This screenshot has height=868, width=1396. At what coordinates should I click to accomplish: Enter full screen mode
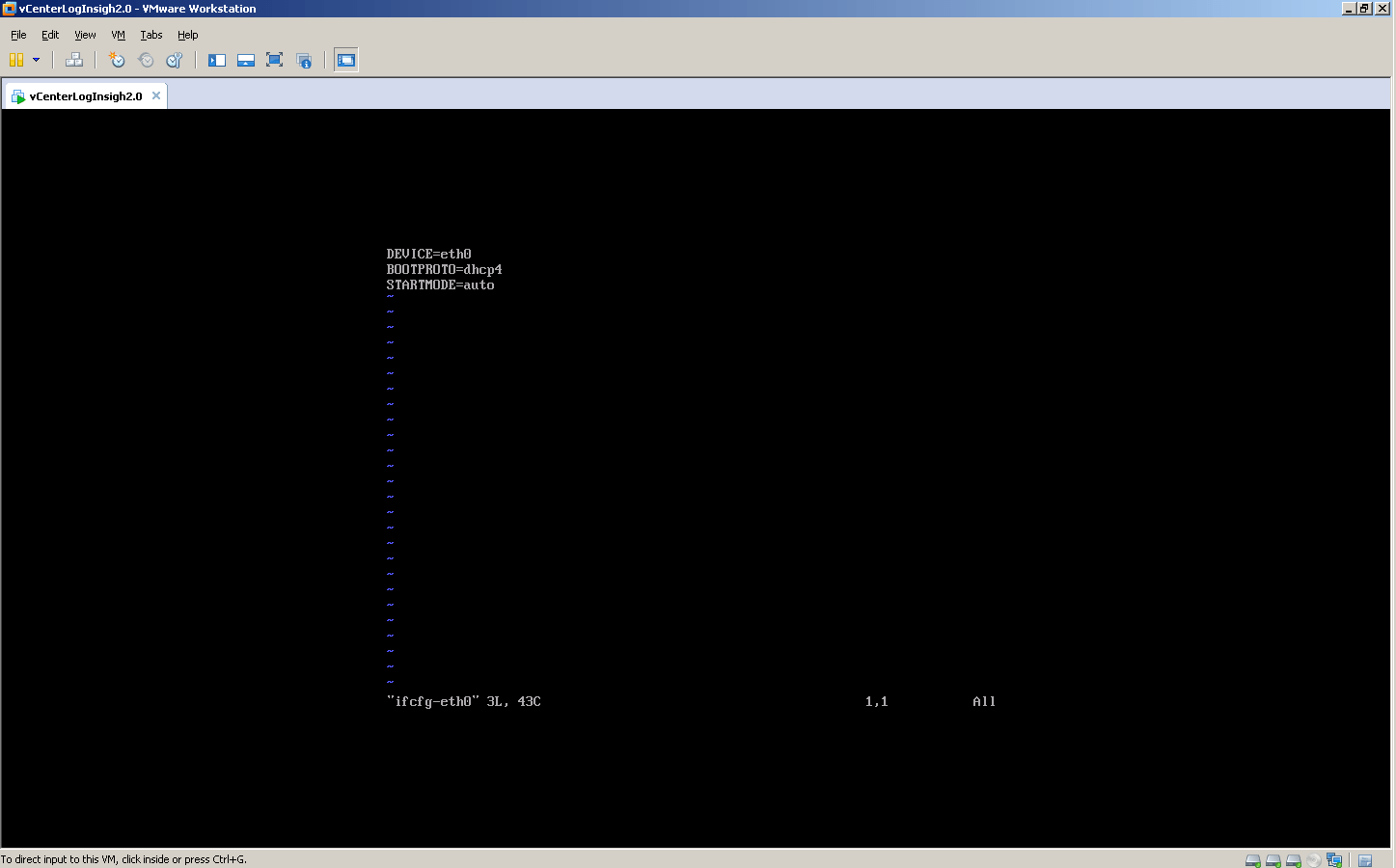pos(274,60)
